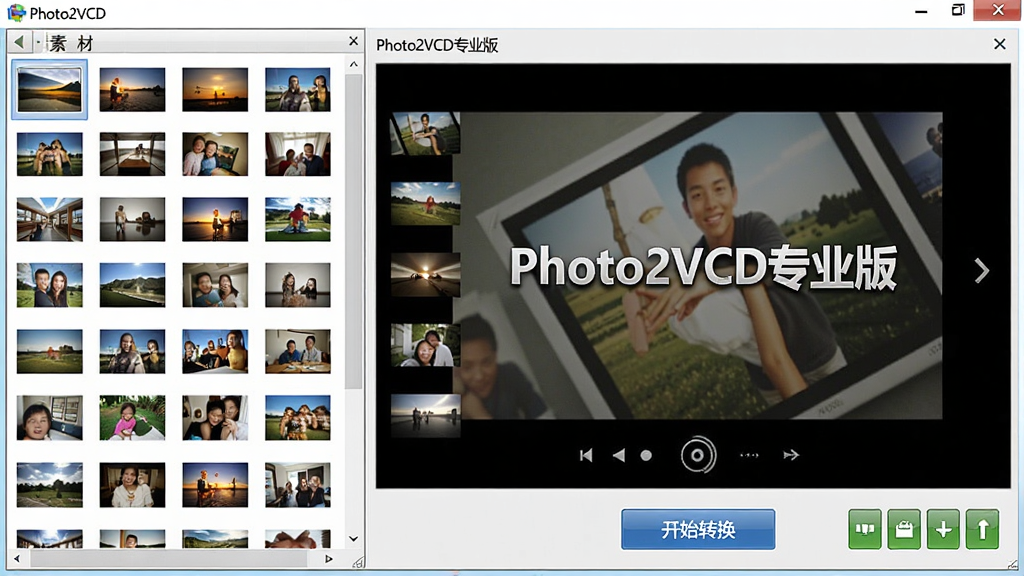Click the leftmost green button beside 开始转换
The image size is (1024, 576).
(865, 529)
